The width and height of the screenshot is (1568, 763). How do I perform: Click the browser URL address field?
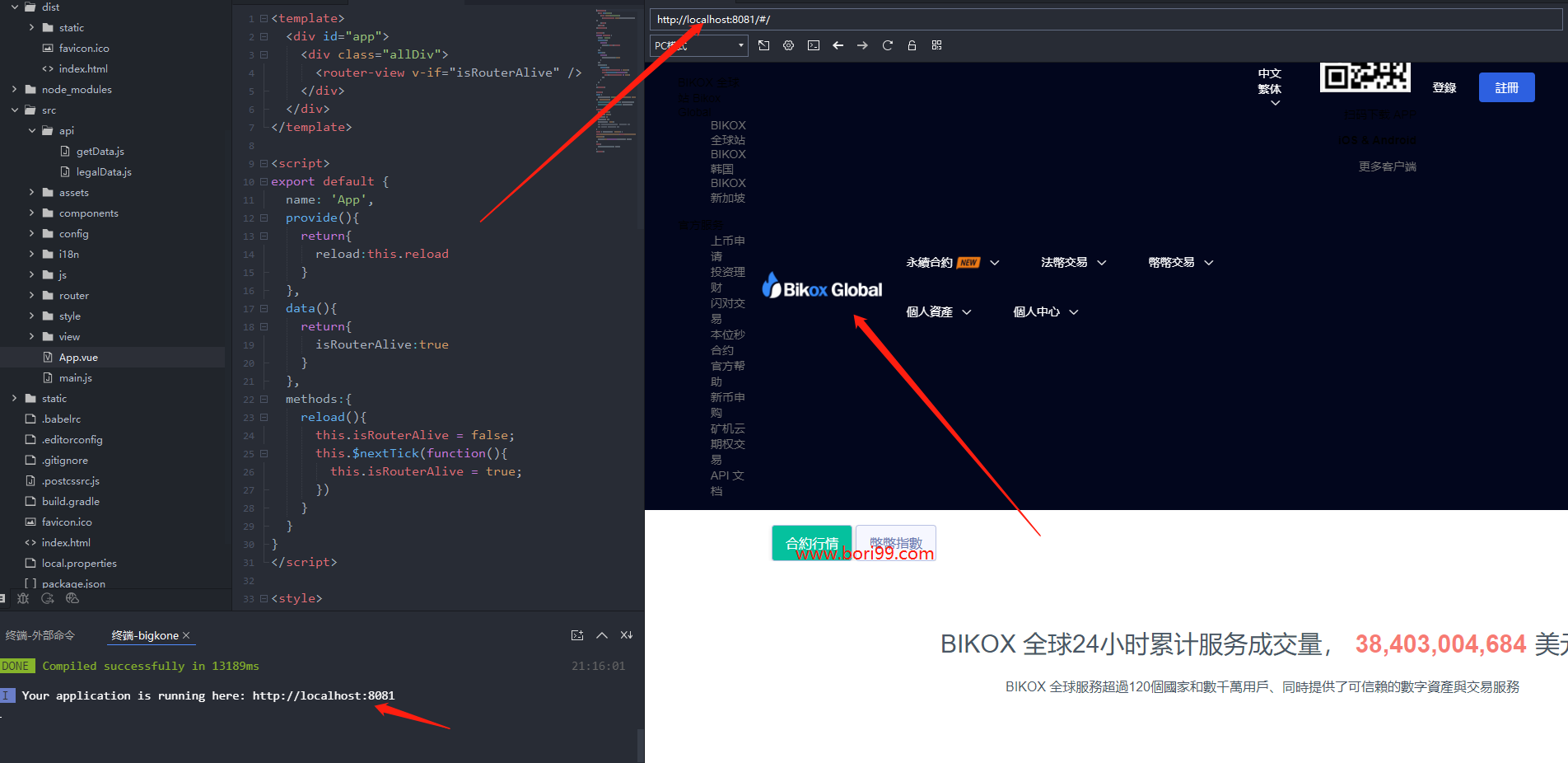coord(1105,19)
